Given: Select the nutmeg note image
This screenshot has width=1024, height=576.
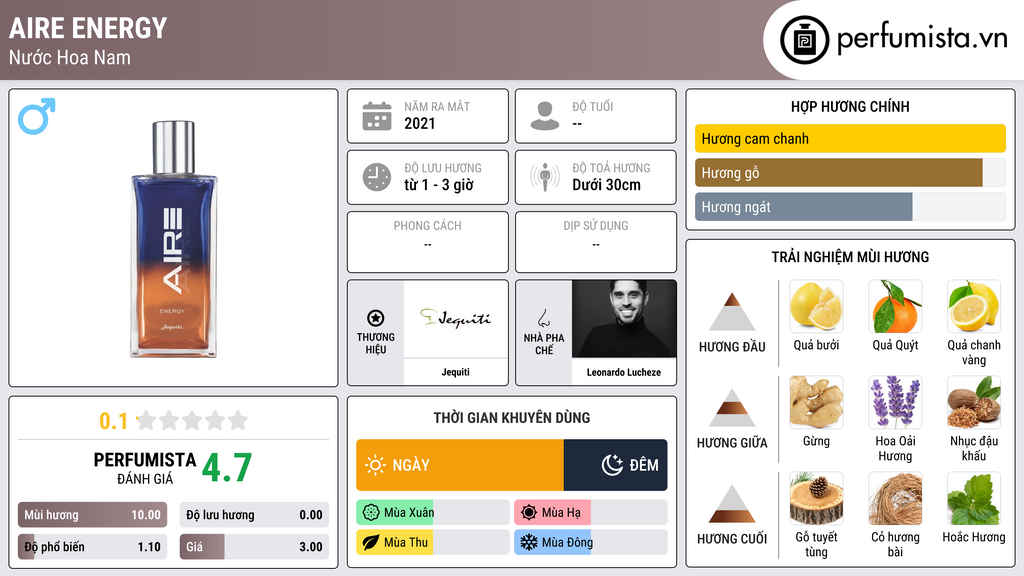Looking at the screenshot, I should (974, 402).
